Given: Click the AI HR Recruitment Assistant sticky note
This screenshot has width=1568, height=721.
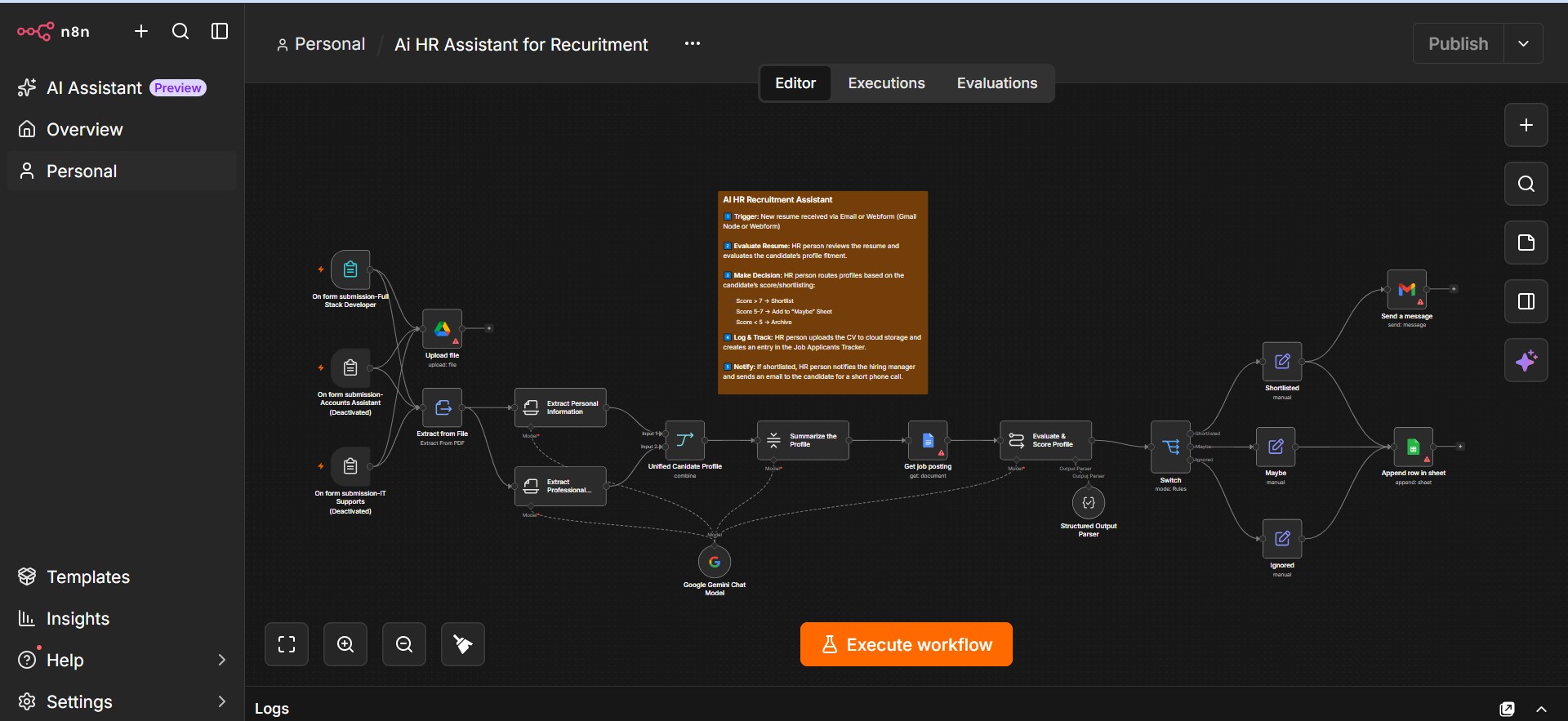Looking at the screenshot, I should coord(822,292).
